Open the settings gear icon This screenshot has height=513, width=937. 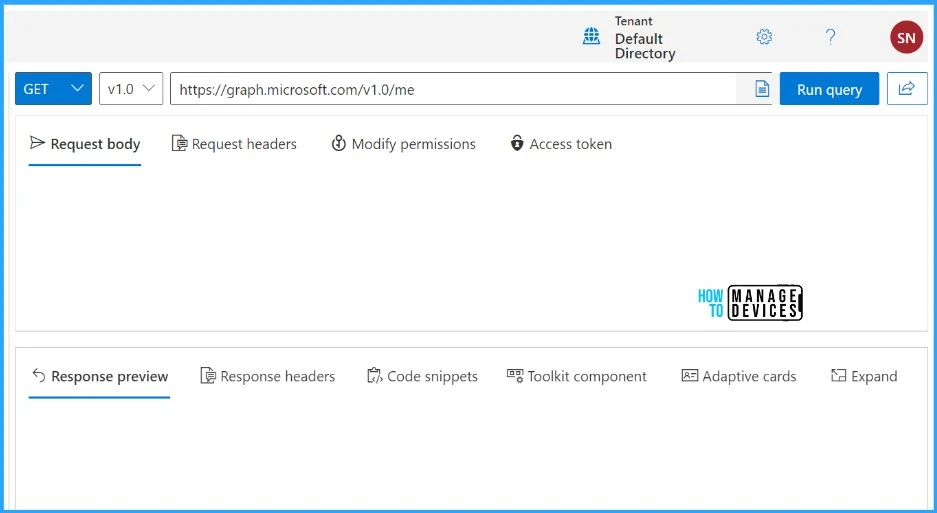[764, 37]
